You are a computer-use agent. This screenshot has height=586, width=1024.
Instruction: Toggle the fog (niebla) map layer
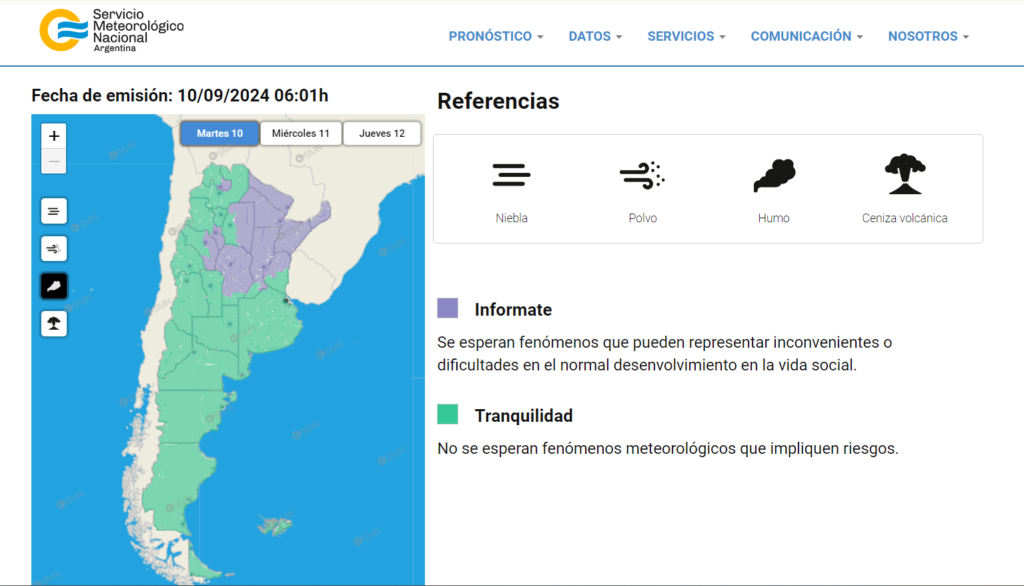[54, 210]
